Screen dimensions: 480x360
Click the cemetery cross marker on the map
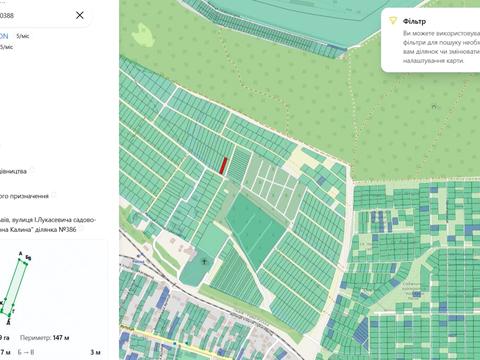coord(204,261)
